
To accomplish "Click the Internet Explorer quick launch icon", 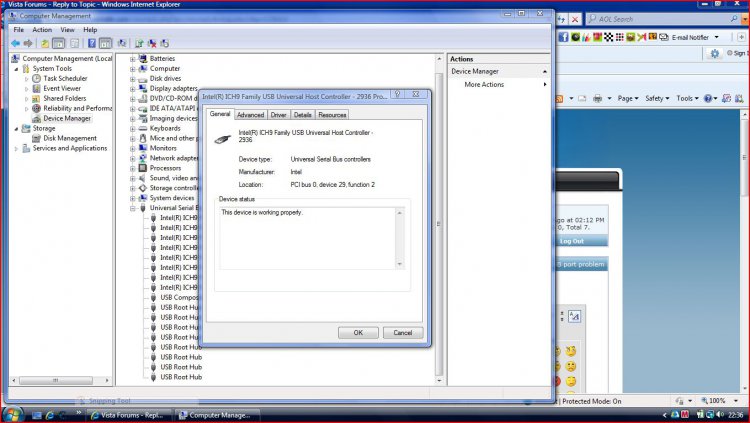I will (50, 415).
